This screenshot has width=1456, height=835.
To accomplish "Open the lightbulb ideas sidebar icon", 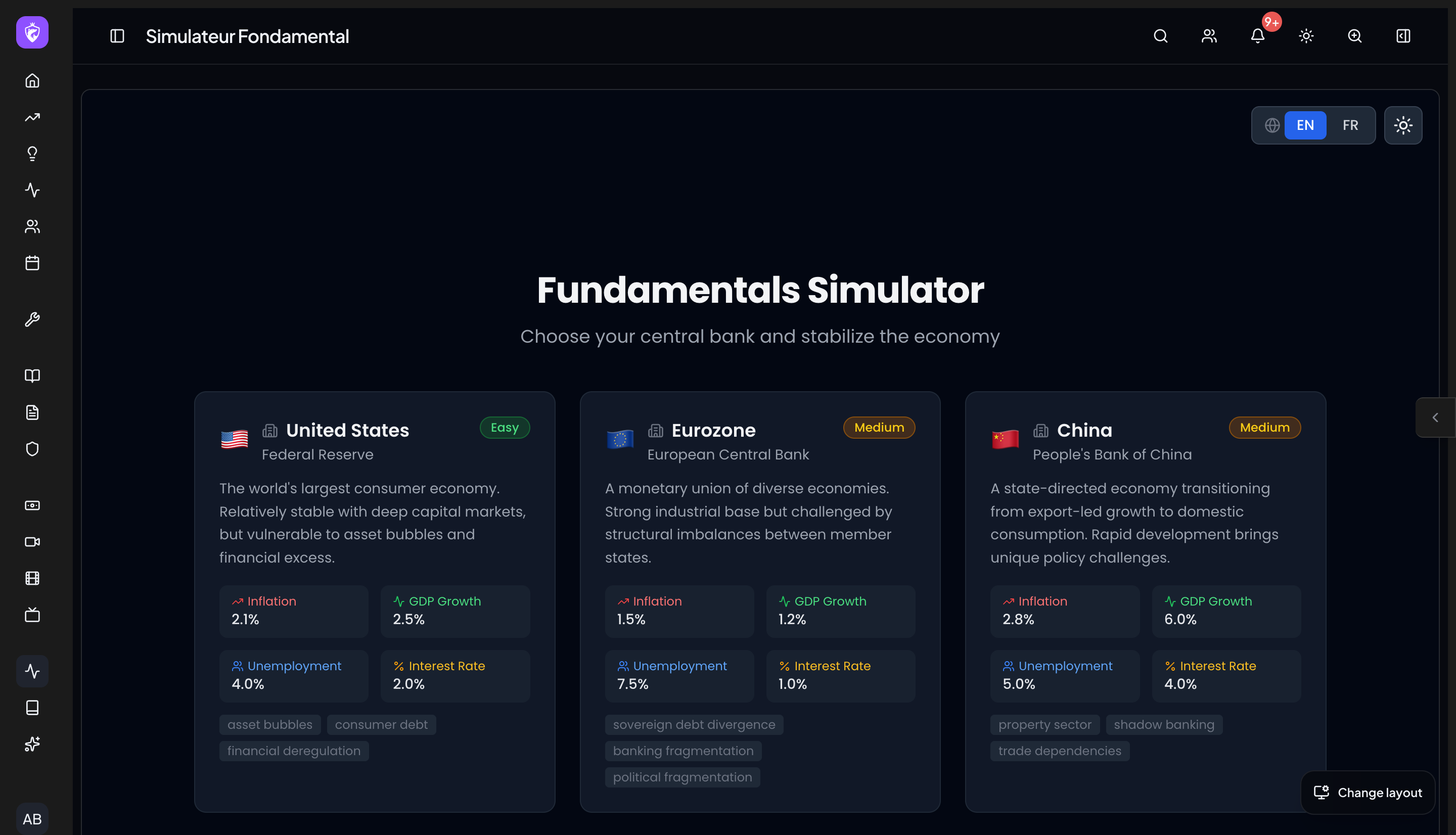I will click(x=32, y=154).
